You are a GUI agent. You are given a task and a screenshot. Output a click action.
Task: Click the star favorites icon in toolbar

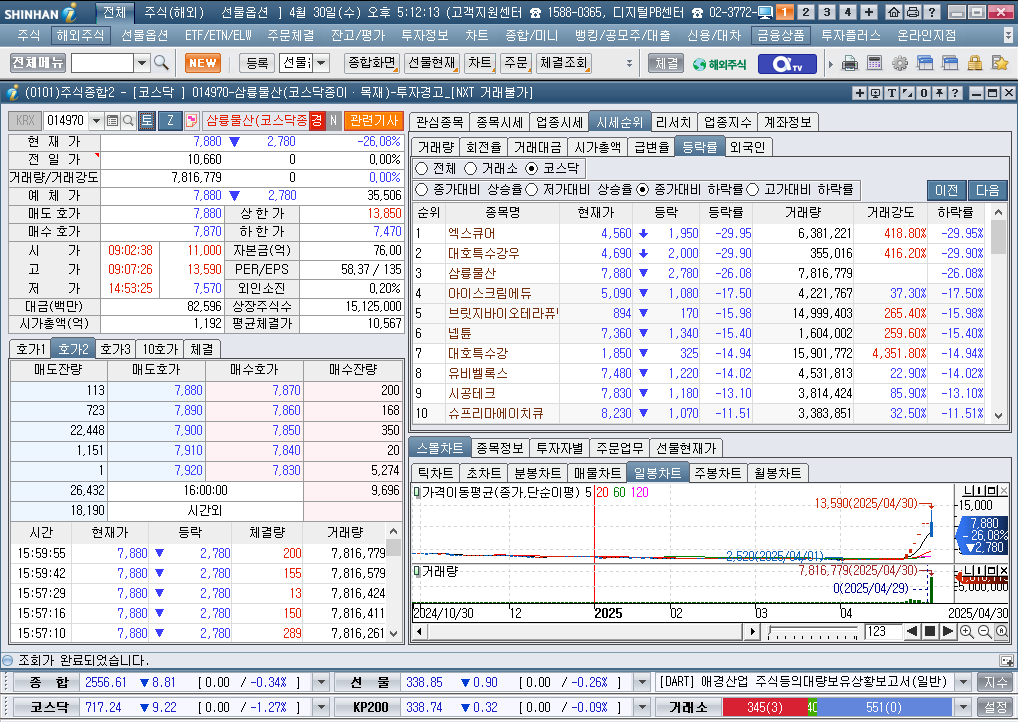pyautogui.click(x=1000, y=64)
